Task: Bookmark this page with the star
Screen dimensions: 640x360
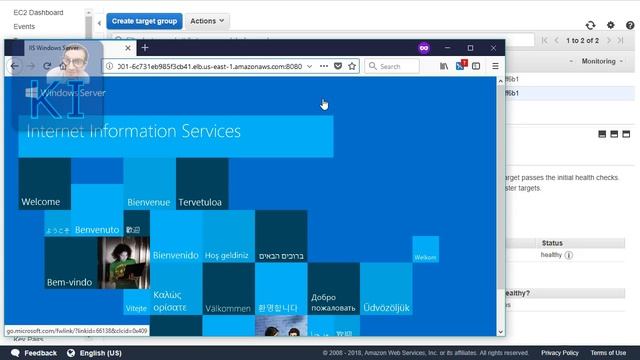Action: click(x=352, y=66)
